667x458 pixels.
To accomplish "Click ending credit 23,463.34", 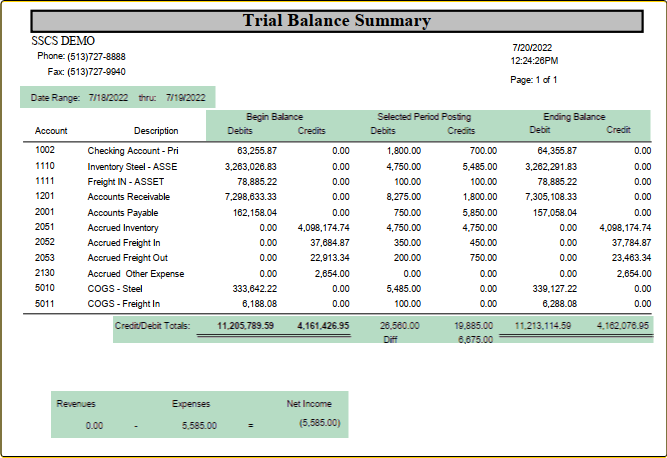I will [631, 258].
